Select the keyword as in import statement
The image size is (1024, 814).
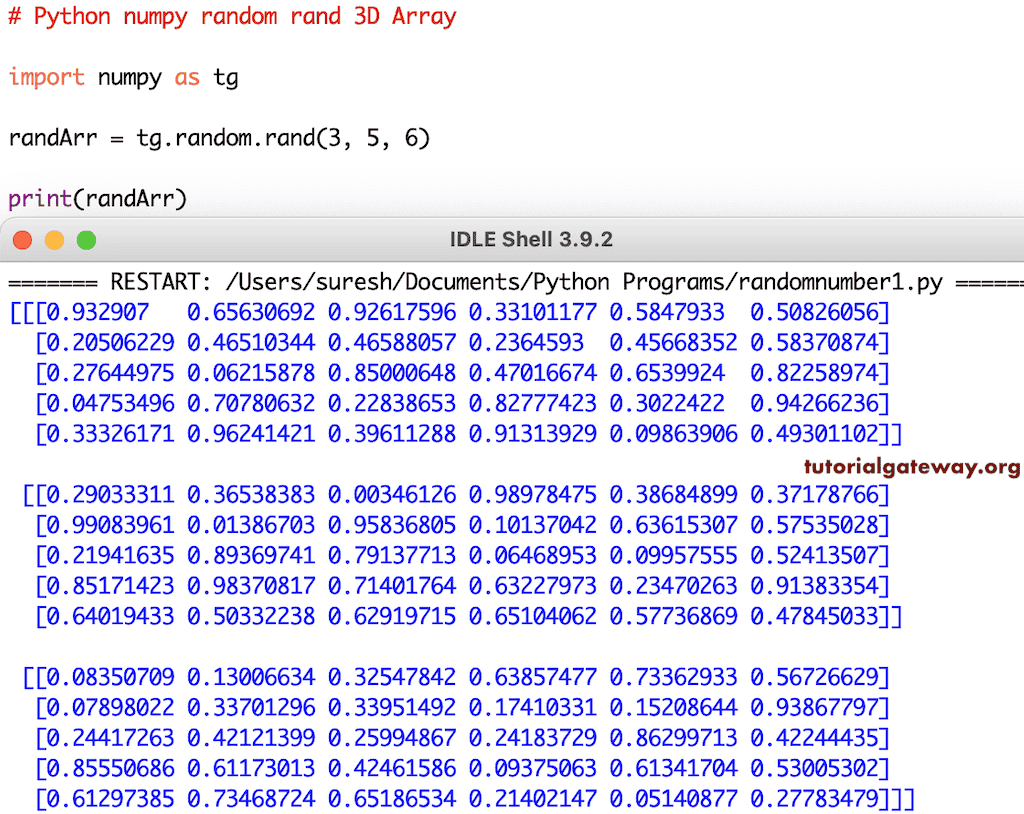pyautogui.click(x=187, y=78)
